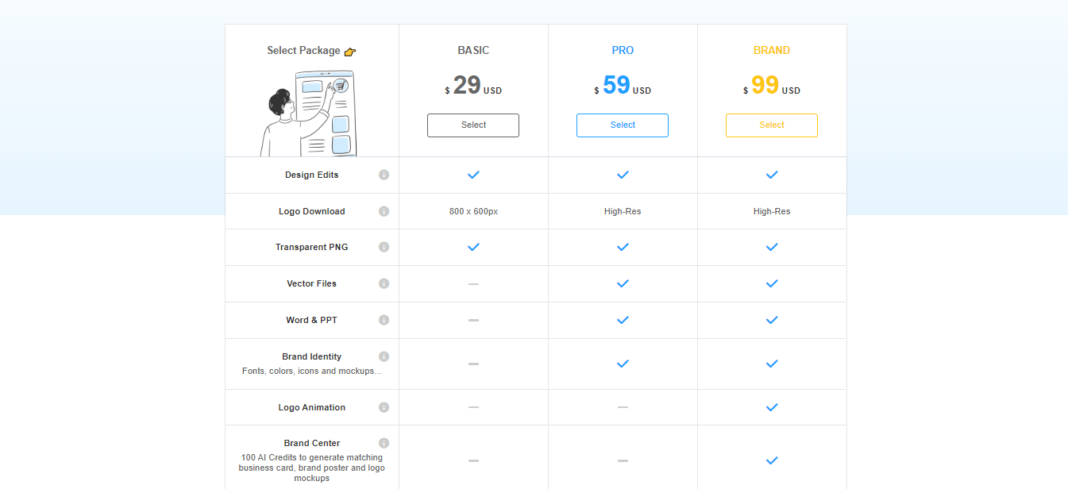The image size is (1068, 489).
Task: Select the PRO package button
Action: point(622,125)
